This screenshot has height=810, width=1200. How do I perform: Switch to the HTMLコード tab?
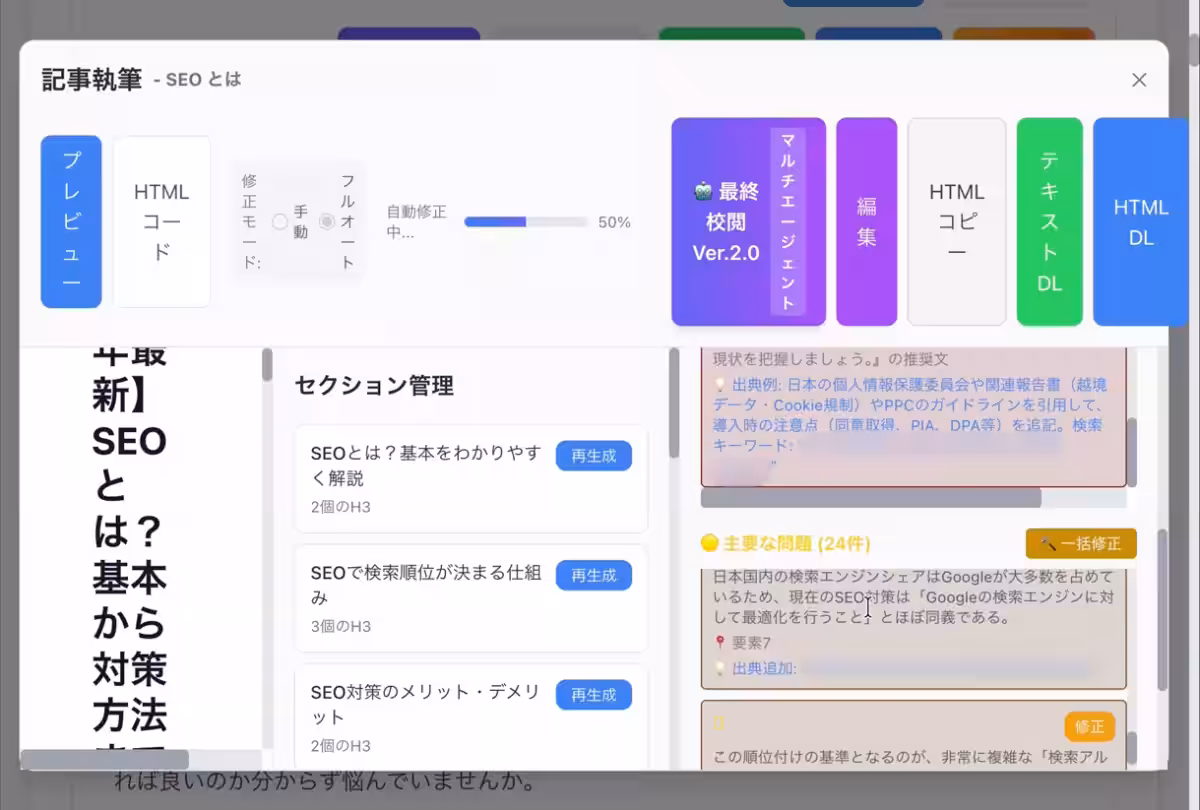(x=162, y=222)
